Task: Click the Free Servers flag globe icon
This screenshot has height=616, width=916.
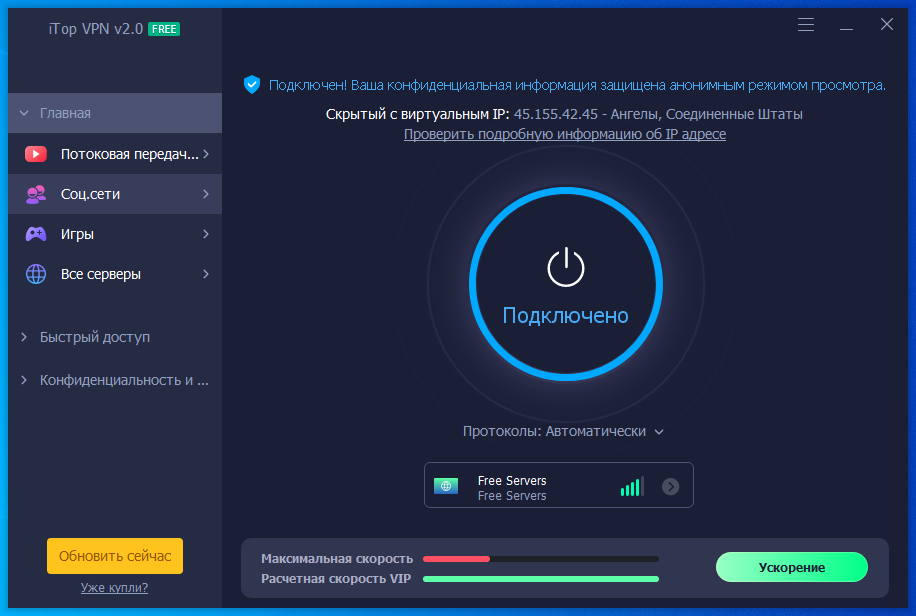Action: coord(446,487)
